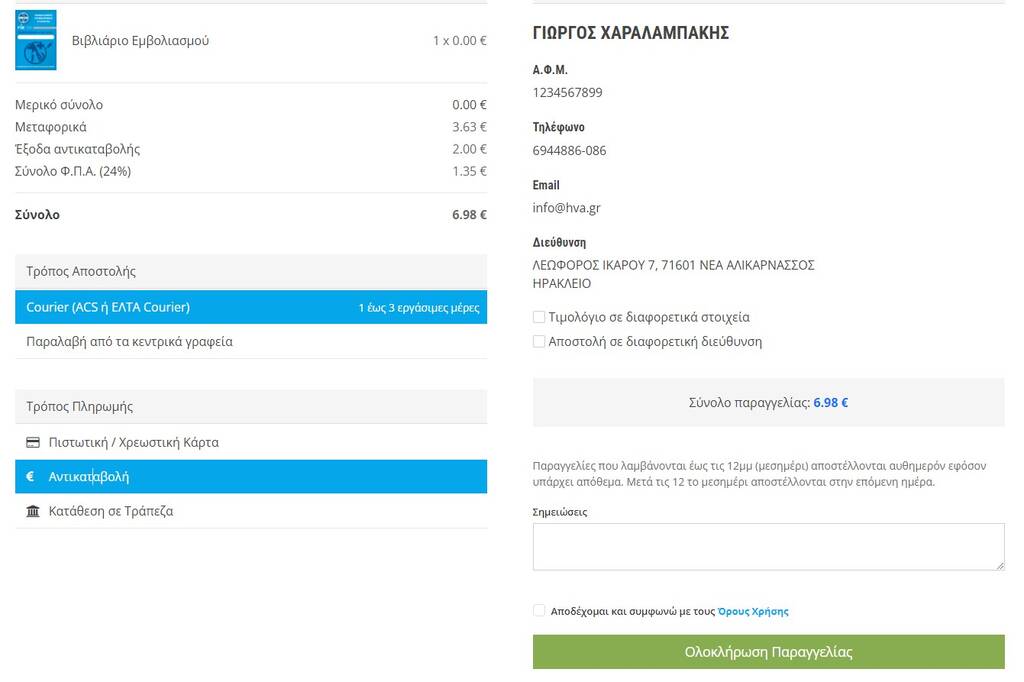Pick the Αντικαταβολή payment method label

tap(89, 477)
